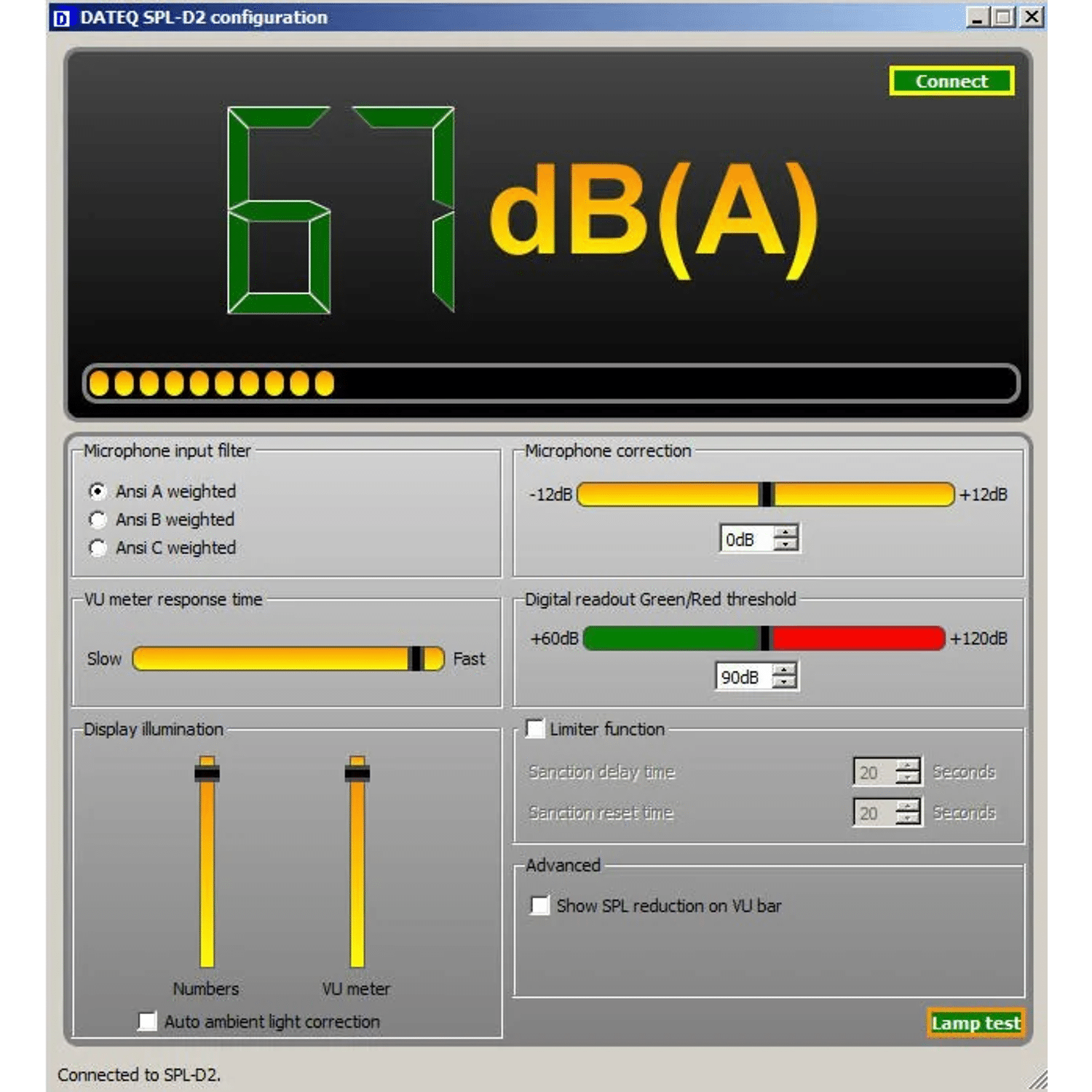The width and height of the screenshot is (1092, 1092).
Task: Click the Green/Red threshold slider handle
Action: pos(764,638)
